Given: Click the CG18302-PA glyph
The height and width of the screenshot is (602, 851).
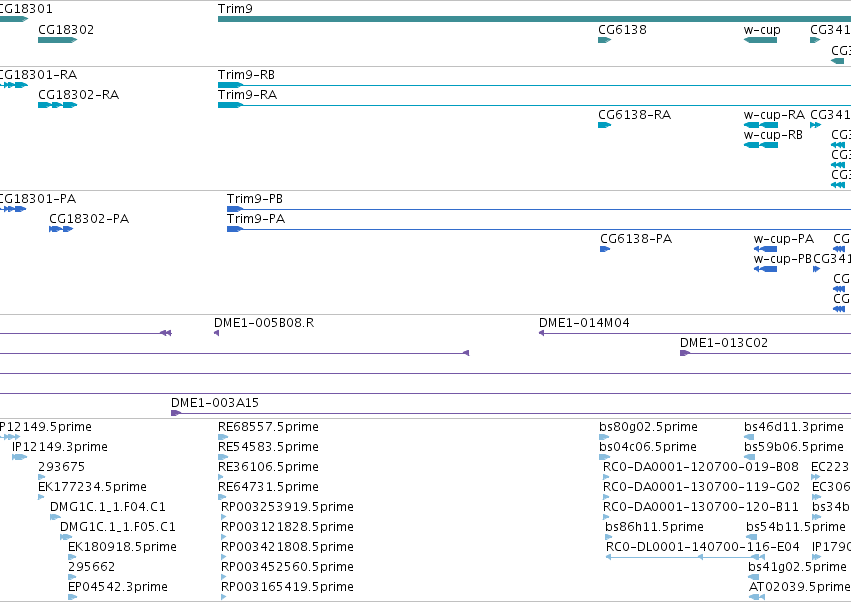Looking at the screenshot, I should pyautogui.click(x=61, y=230).
